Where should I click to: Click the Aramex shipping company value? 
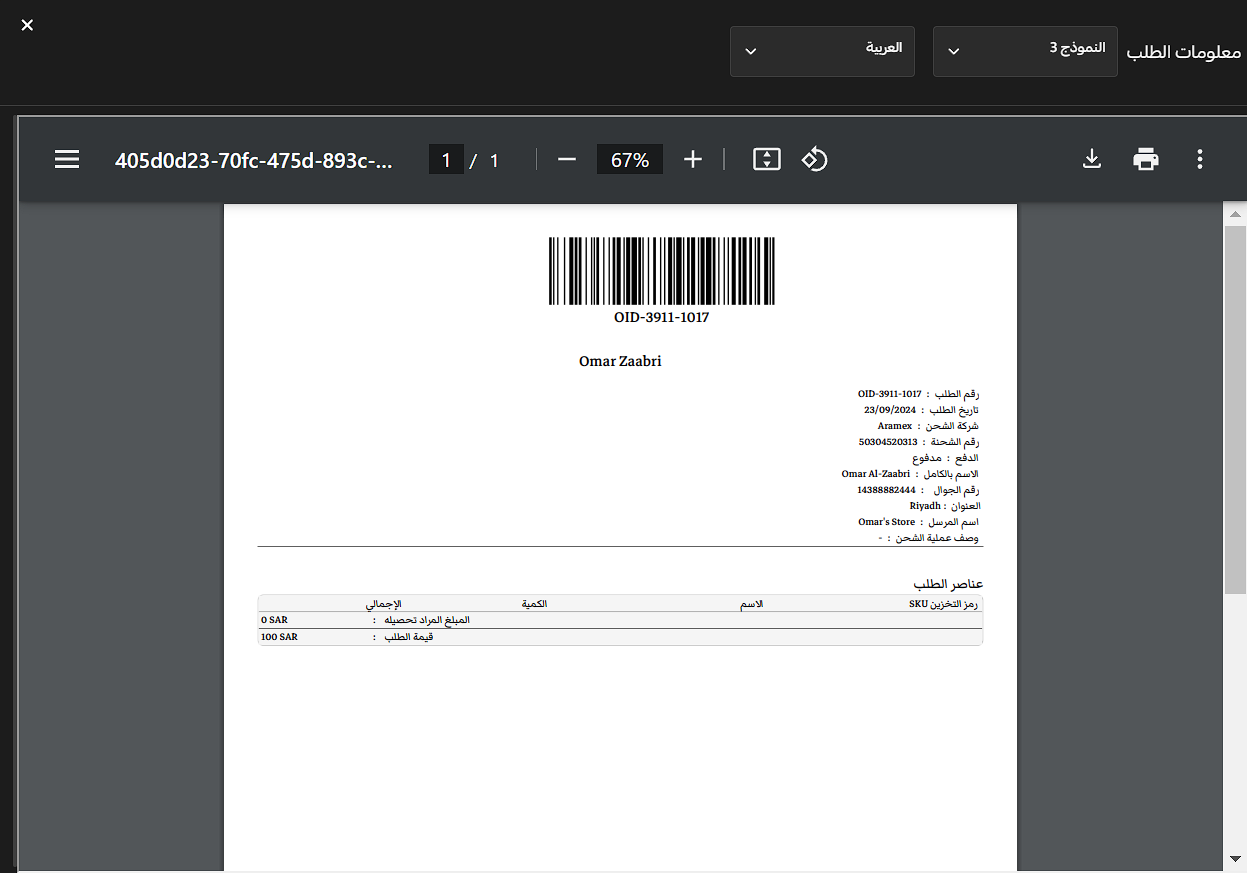(x=895, y=426)
